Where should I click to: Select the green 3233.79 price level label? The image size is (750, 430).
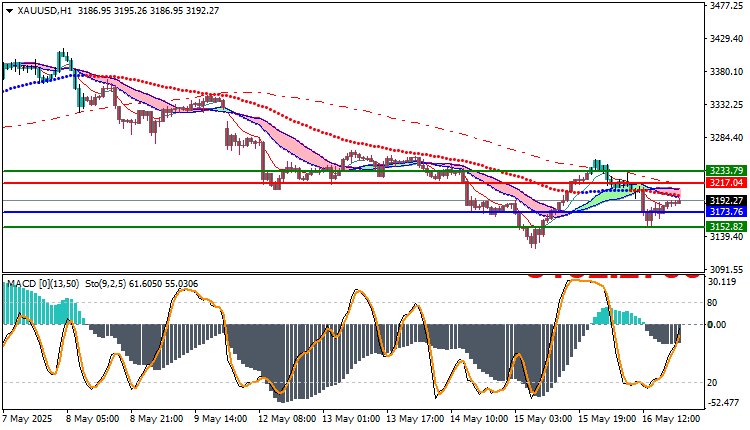pyautogui.click(x=727, y=171)
